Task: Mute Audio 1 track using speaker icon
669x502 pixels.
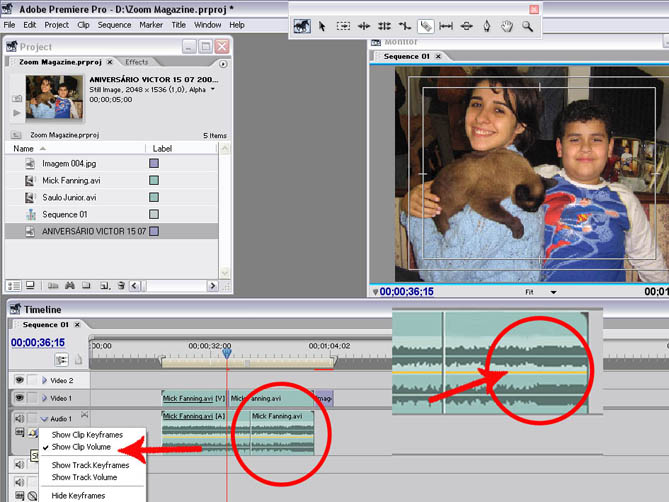Action: [x=18, y=417]
